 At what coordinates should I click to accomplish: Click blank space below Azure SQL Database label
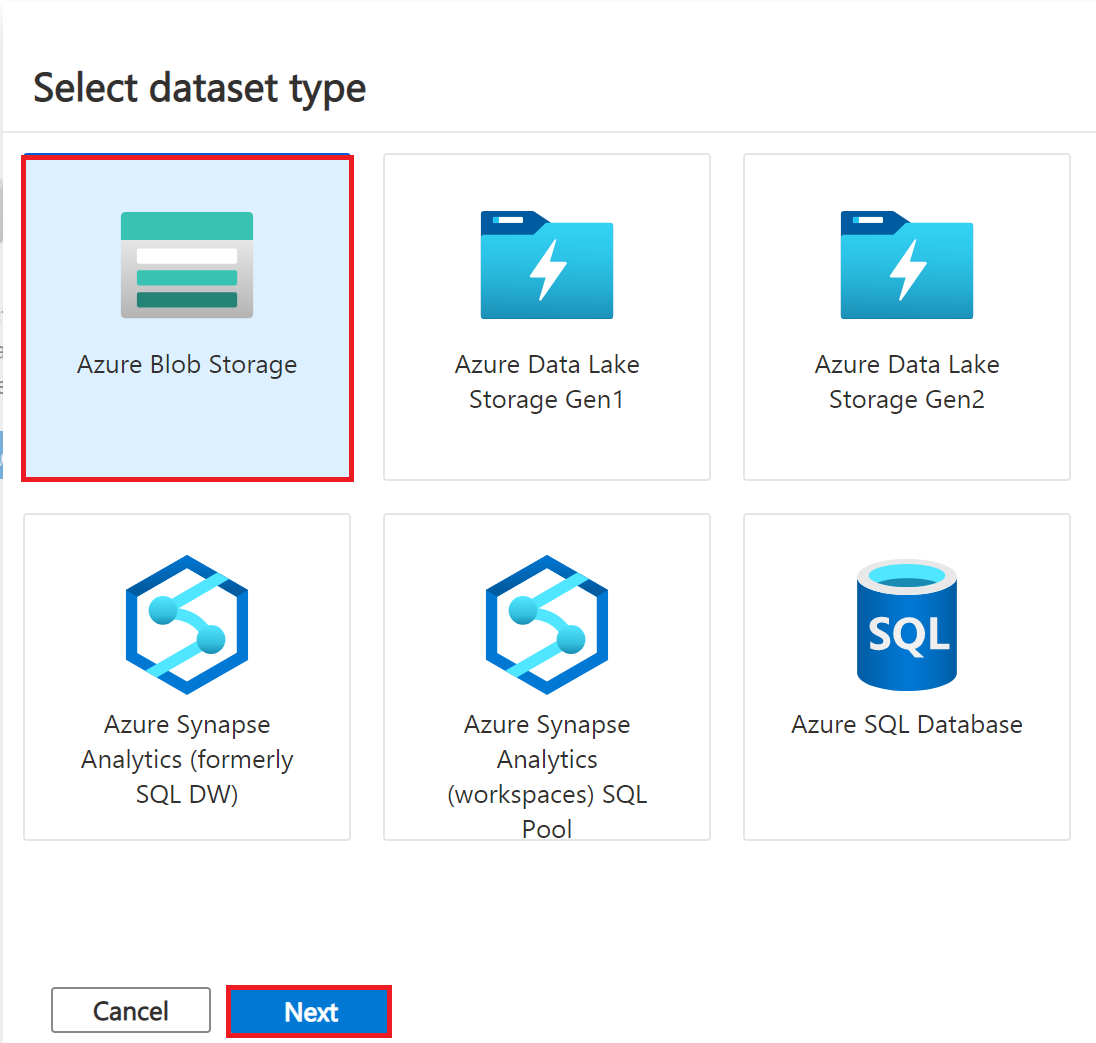pos(907,790)
